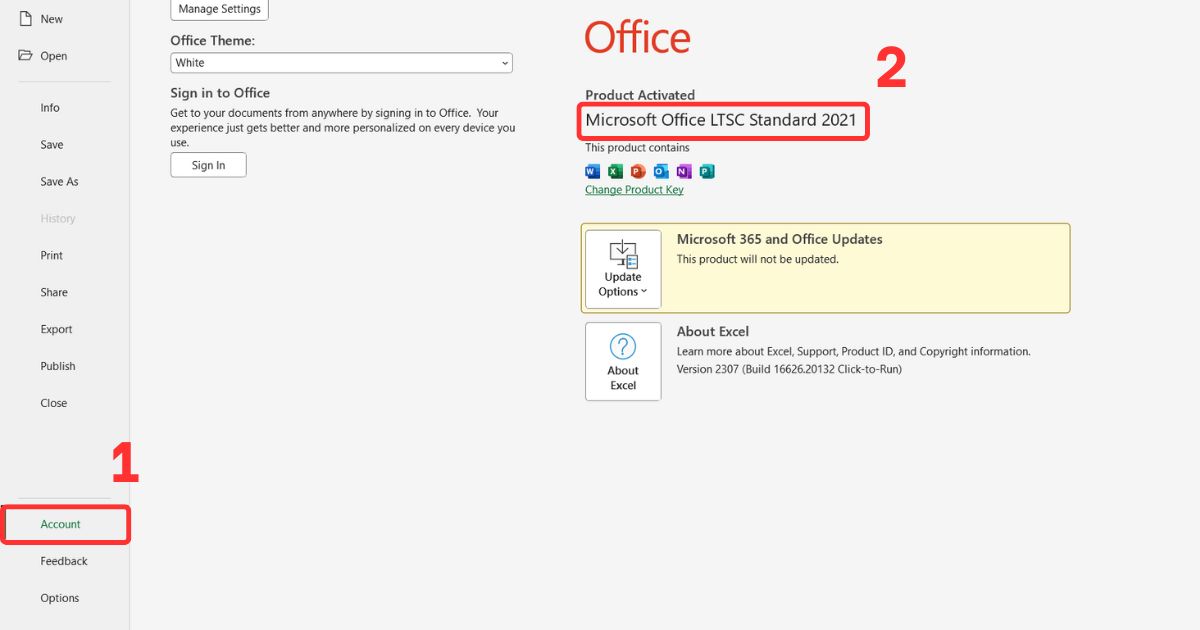Click the OneNote app icon under product contains
Viewport: 1200px width, 630px height.
pyautogui.click(x=684, y=171)
